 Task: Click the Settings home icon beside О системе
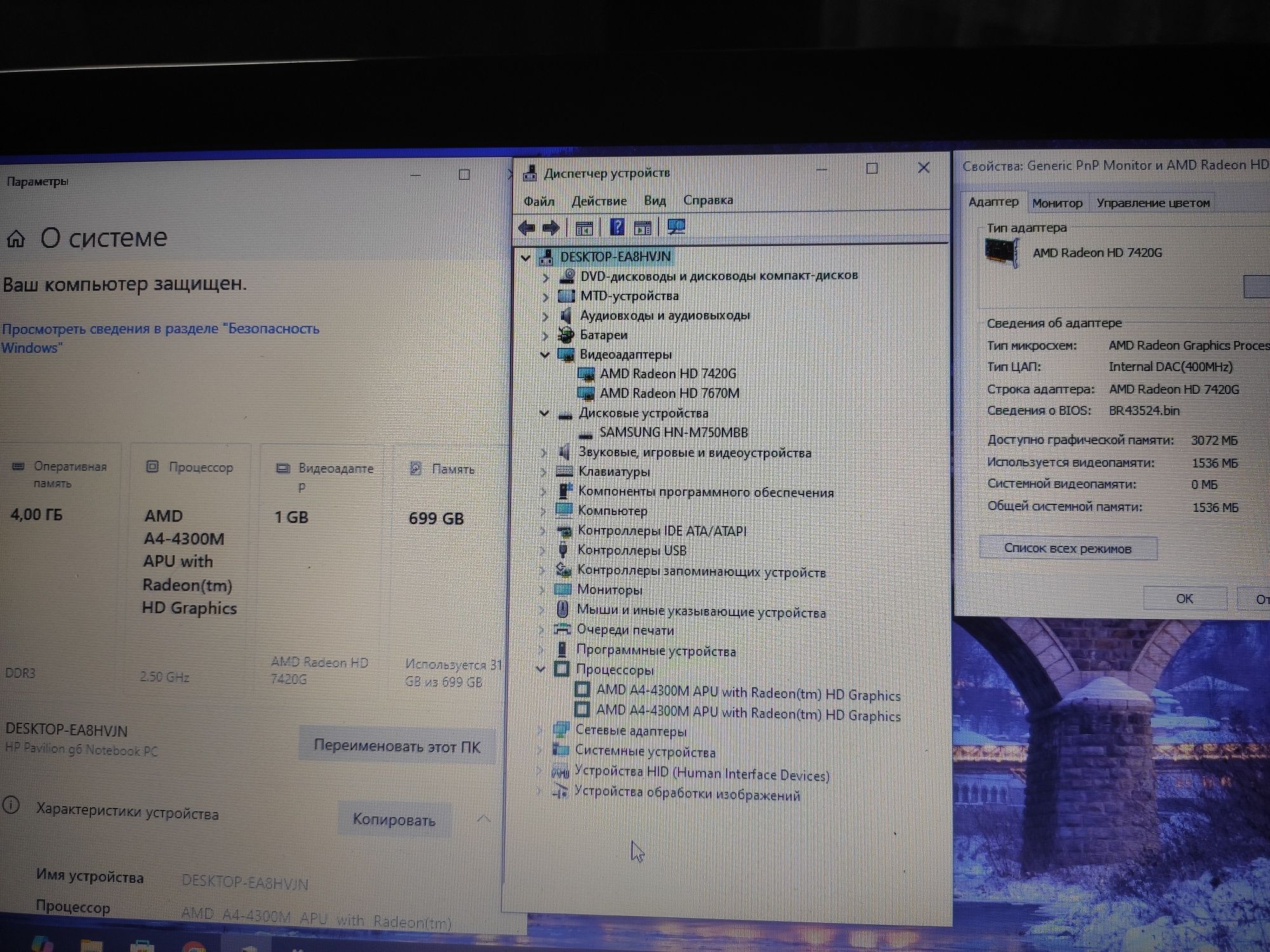tap(16, 239)
